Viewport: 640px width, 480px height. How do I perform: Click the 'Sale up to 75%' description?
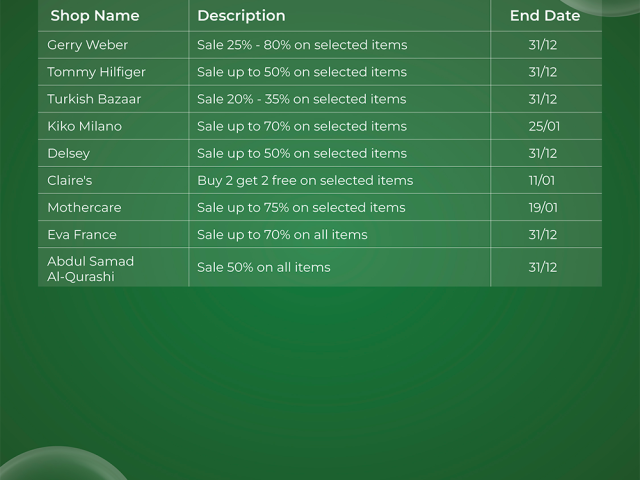point(301,207)
